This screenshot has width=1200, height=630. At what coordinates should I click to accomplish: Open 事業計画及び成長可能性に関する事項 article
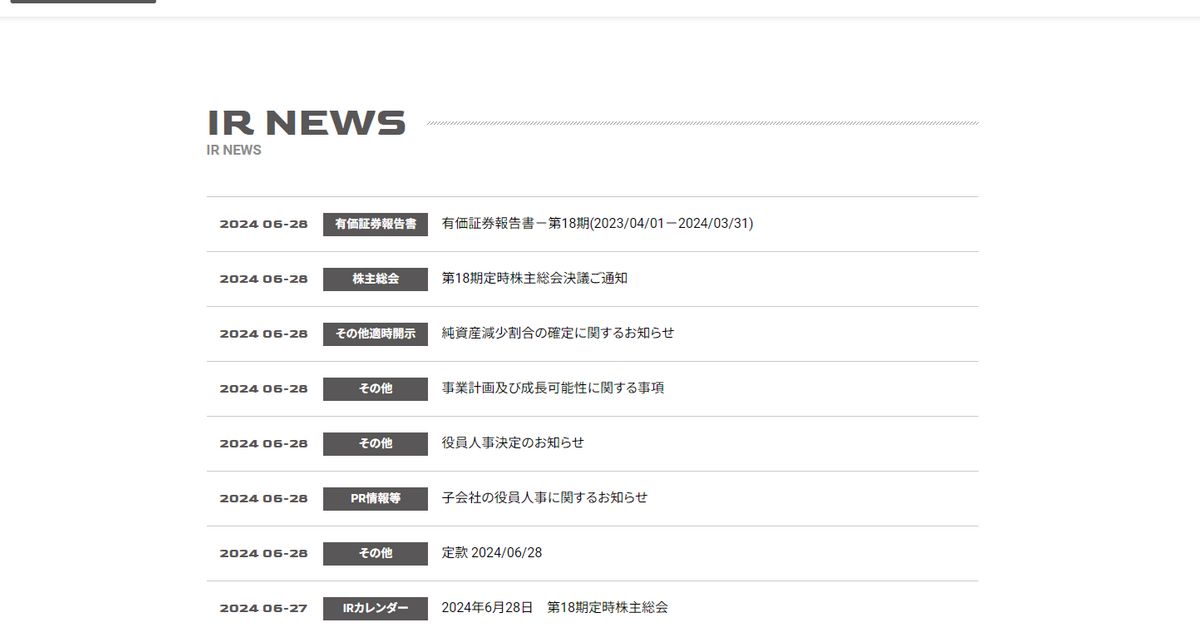pos(552,388)
